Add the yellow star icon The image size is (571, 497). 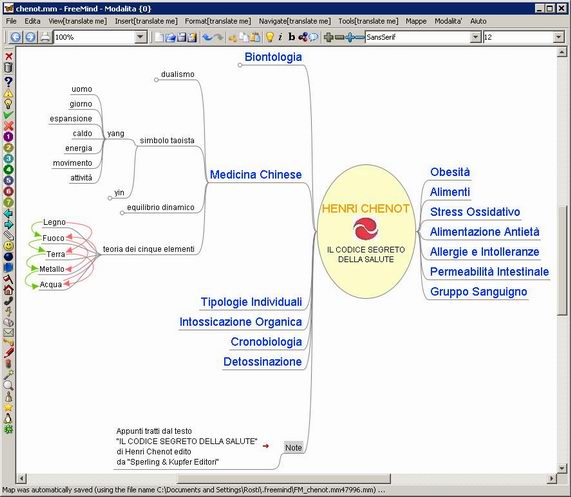coord(8,408)
